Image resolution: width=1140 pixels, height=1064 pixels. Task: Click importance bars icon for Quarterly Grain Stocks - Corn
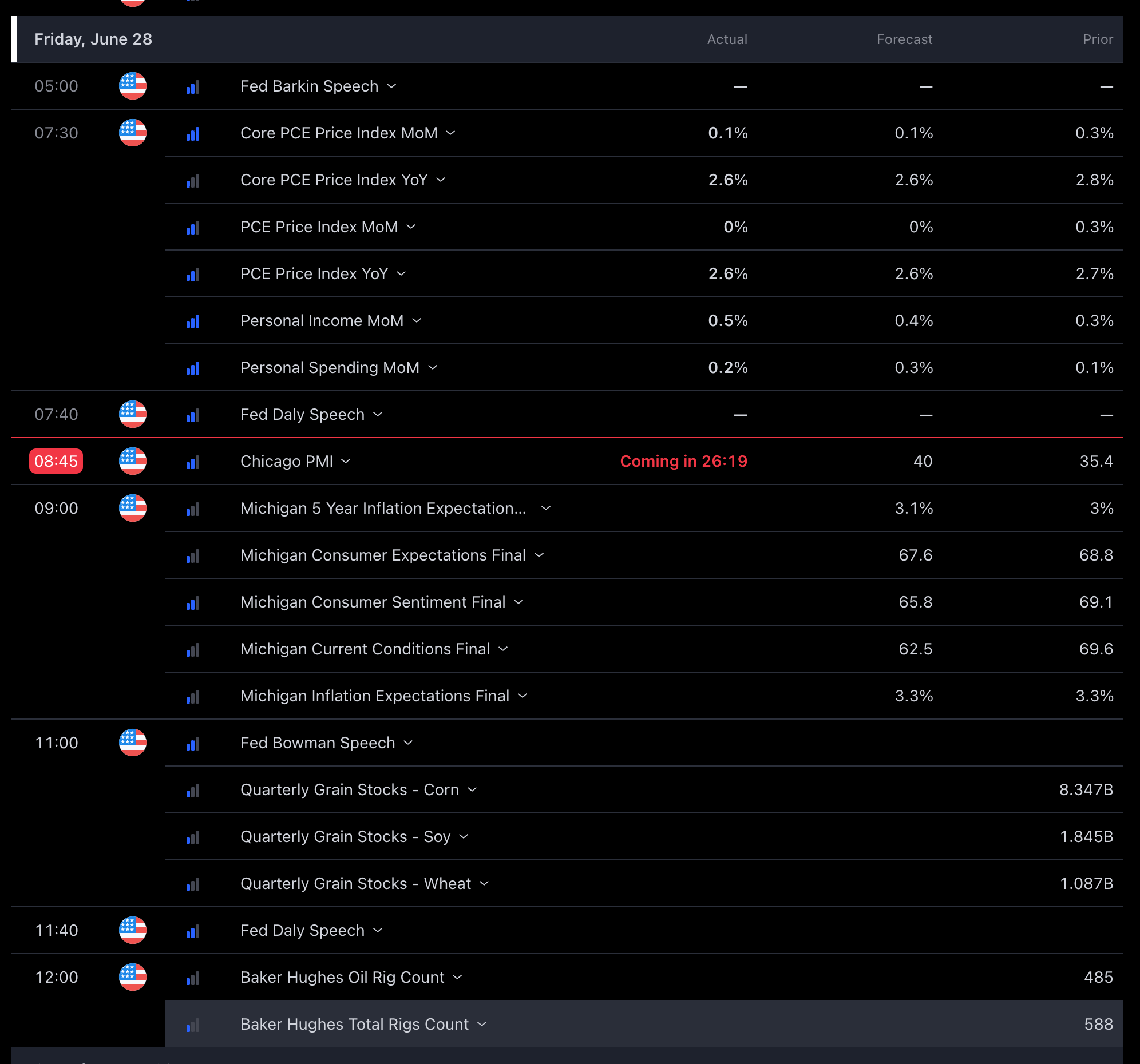tap(193, 791)
